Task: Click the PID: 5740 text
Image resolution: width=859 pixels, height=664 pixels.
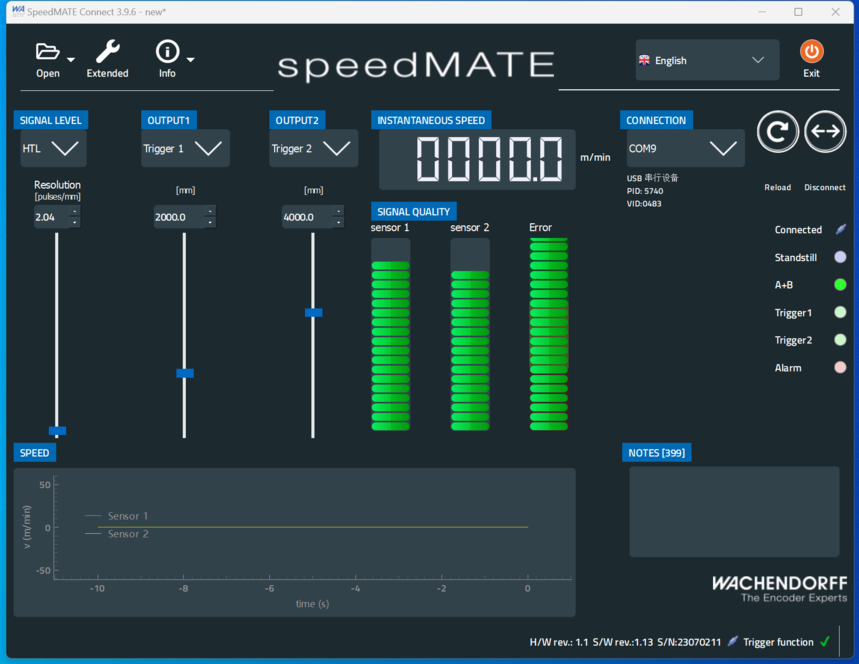Action: [645, 191]
